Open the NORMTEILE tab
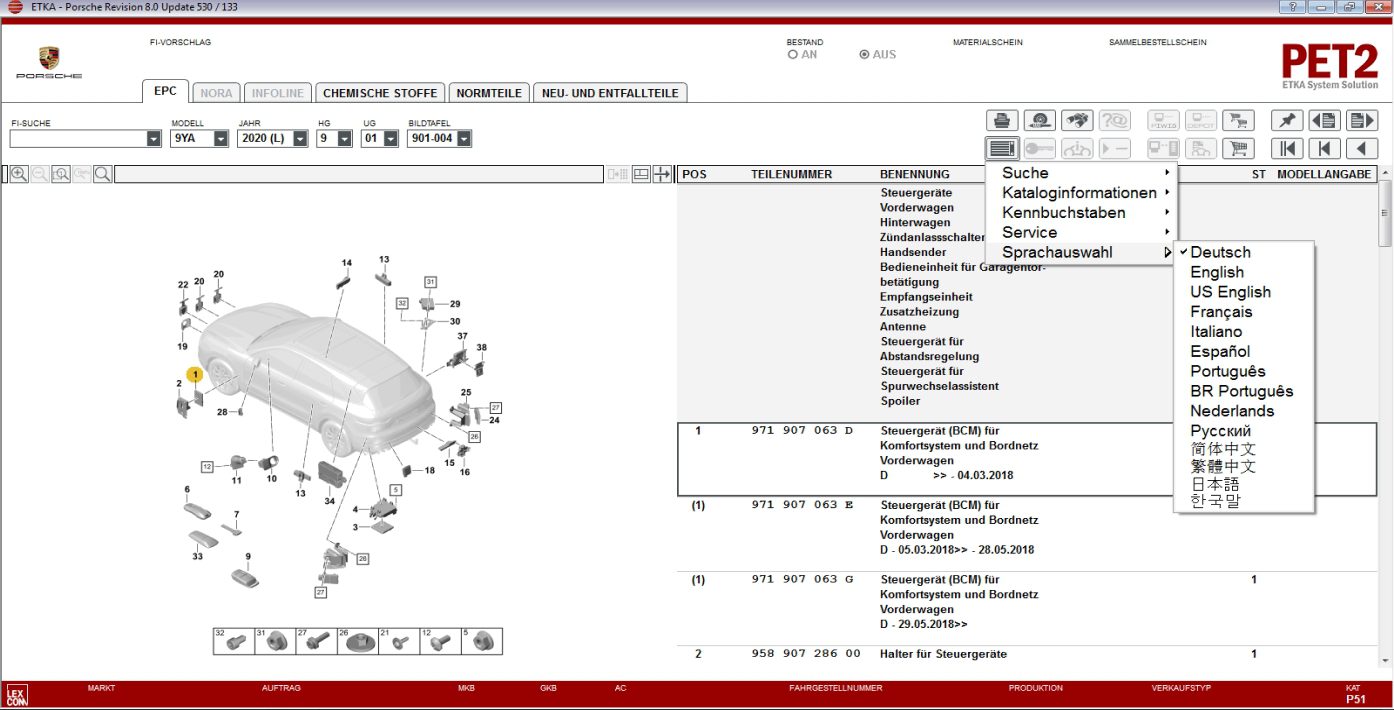Image resolution: width=1394 pixels, height=710 pixels. point(489,93)
